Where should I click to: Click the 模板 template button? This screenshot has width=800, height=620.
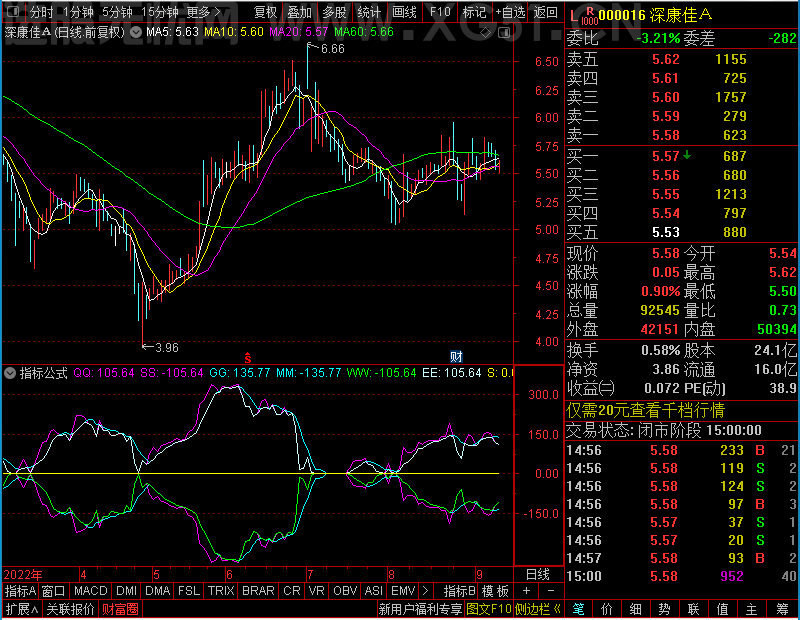point(495,591)
